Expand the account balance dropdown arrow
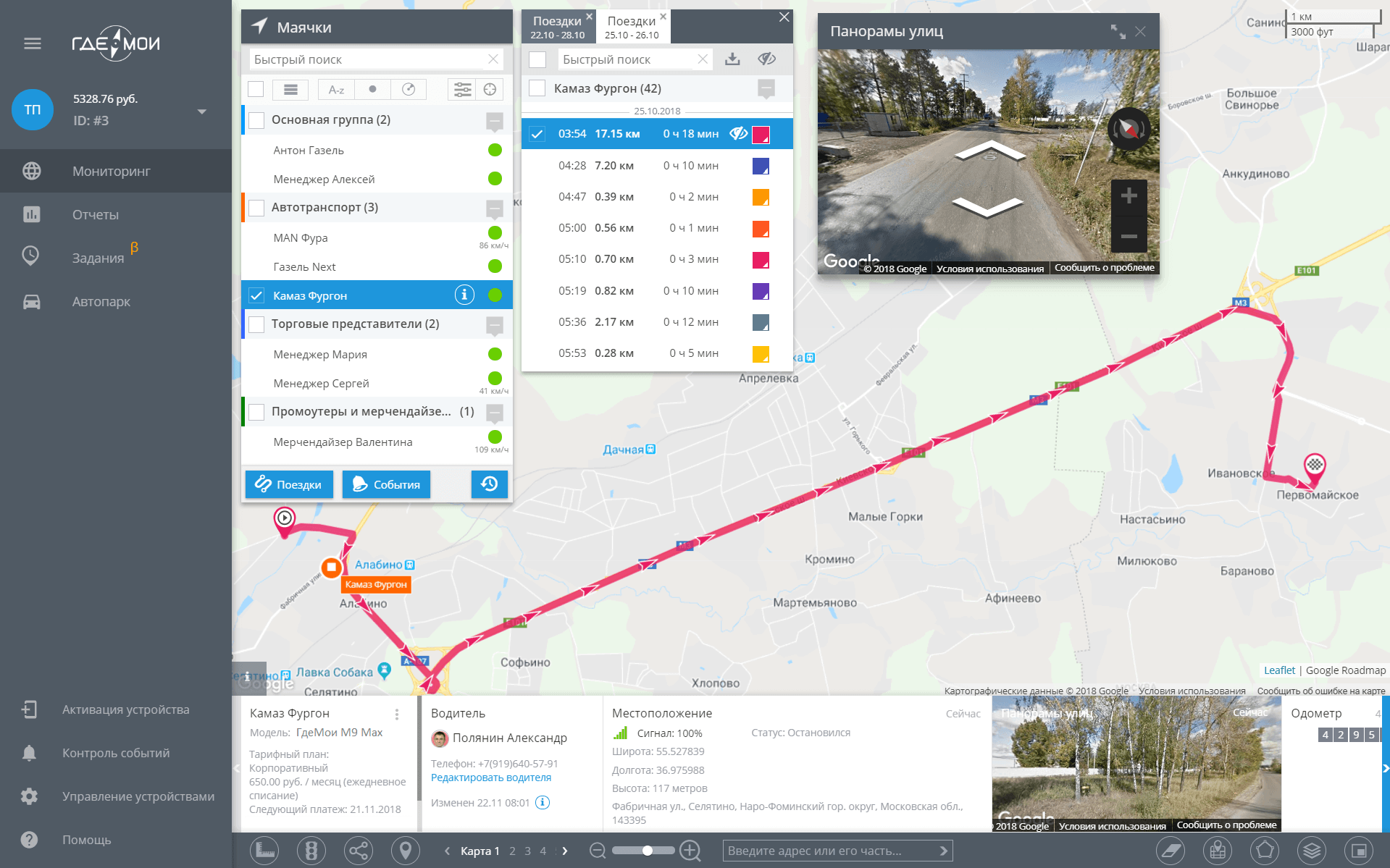This screenshot has width=1390, height=868. tap(202, 111)
